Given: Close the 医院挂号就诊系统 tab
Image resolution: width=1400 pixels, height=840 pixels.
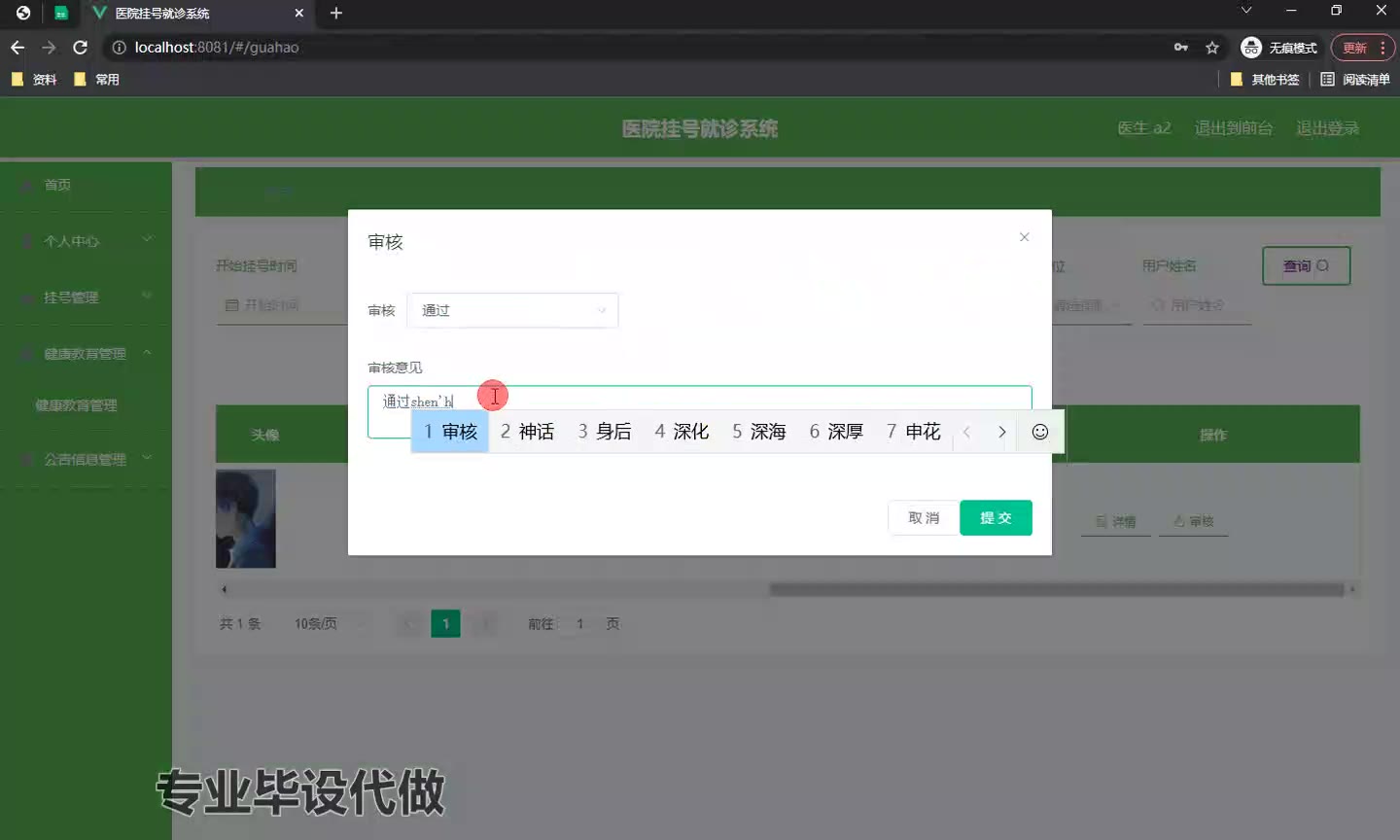Looking at the screenshot, I should (298, 13).
